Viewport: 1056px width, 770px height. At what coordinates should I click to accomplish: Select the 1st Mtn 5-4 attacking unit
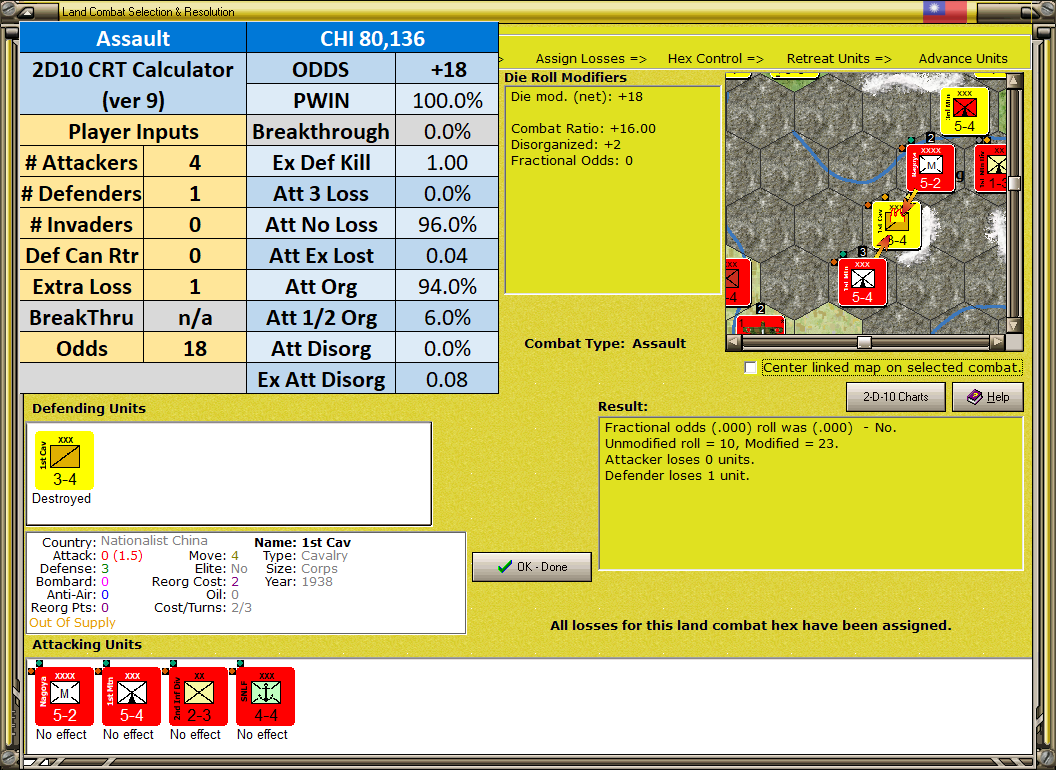131,697
